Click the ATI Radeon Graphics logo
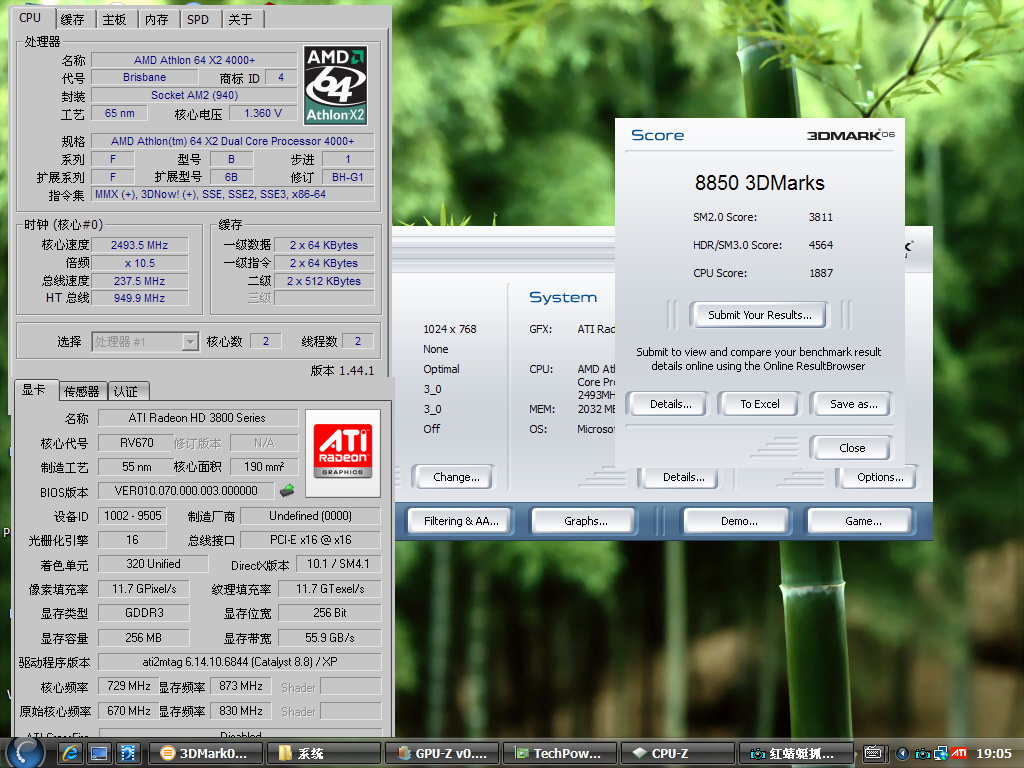The width and height of the screenshot is (1024, 768). 343,453
